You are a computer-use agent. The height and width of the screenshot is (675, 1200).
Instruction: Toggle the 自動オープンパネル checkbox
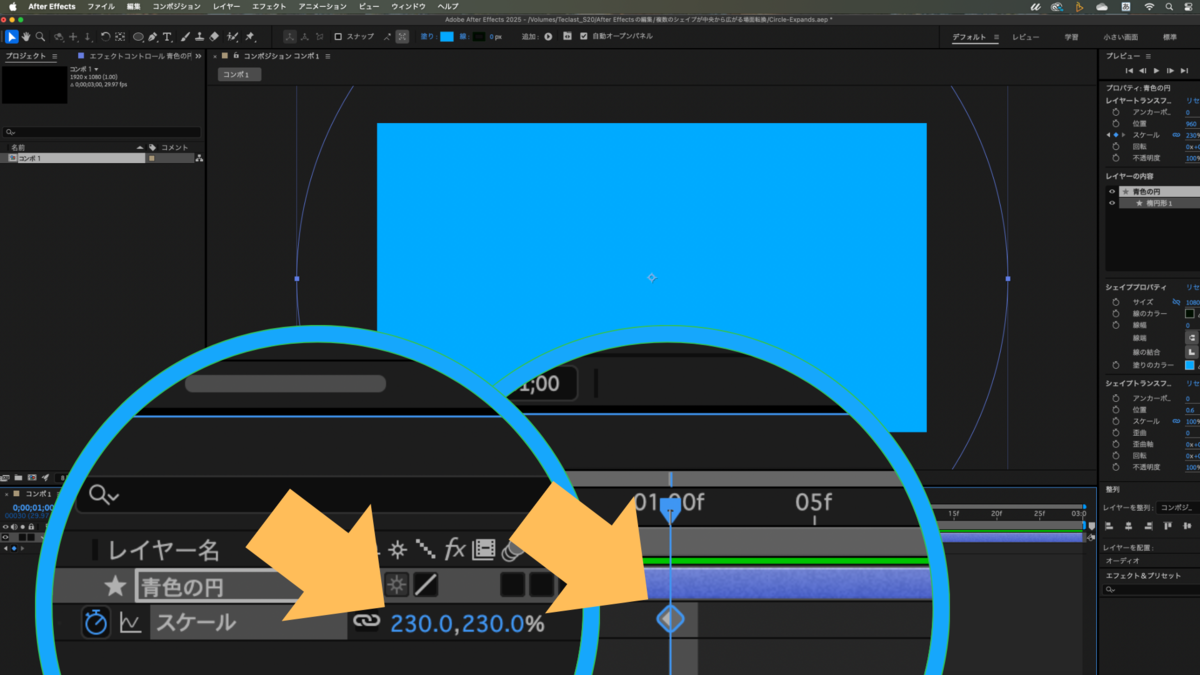tap(584, 37)
